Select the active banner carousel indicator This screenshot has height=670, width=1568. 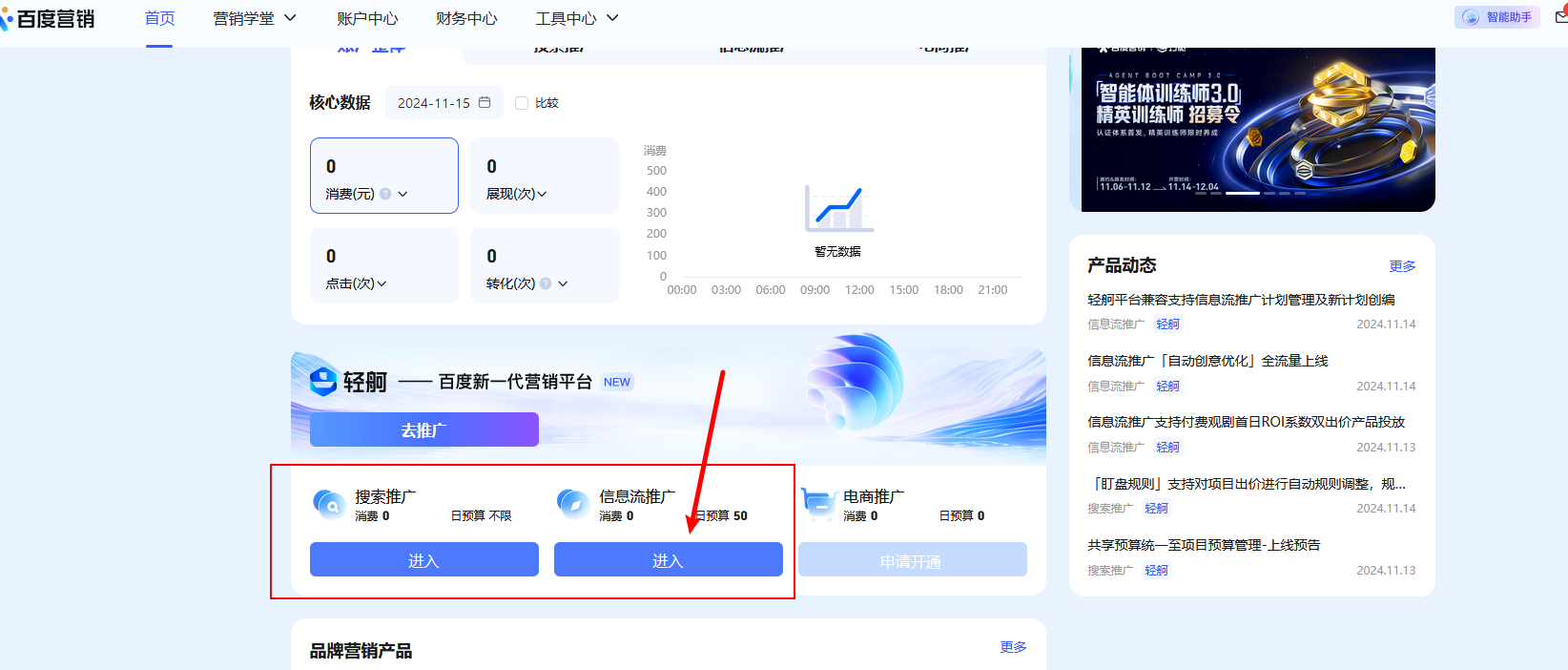1243,193
